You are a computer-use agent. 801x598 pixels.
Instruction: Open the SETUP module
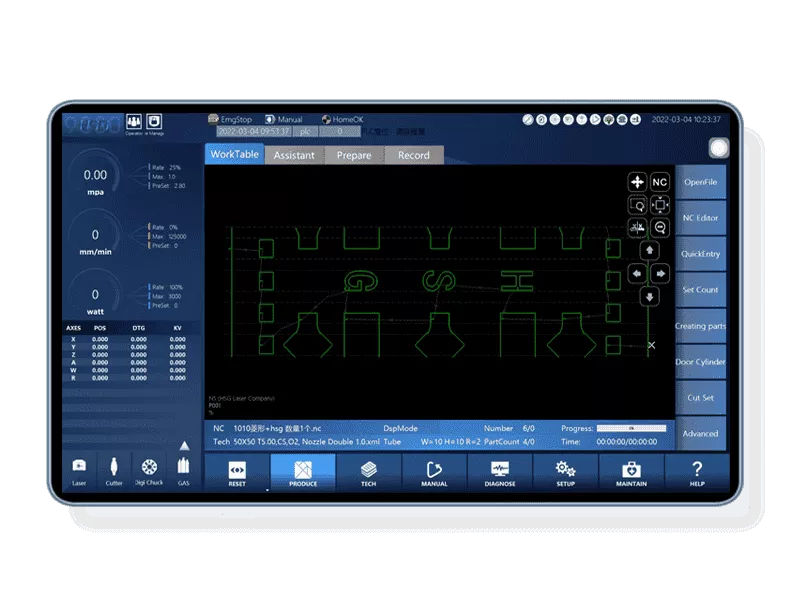(566, 473)
